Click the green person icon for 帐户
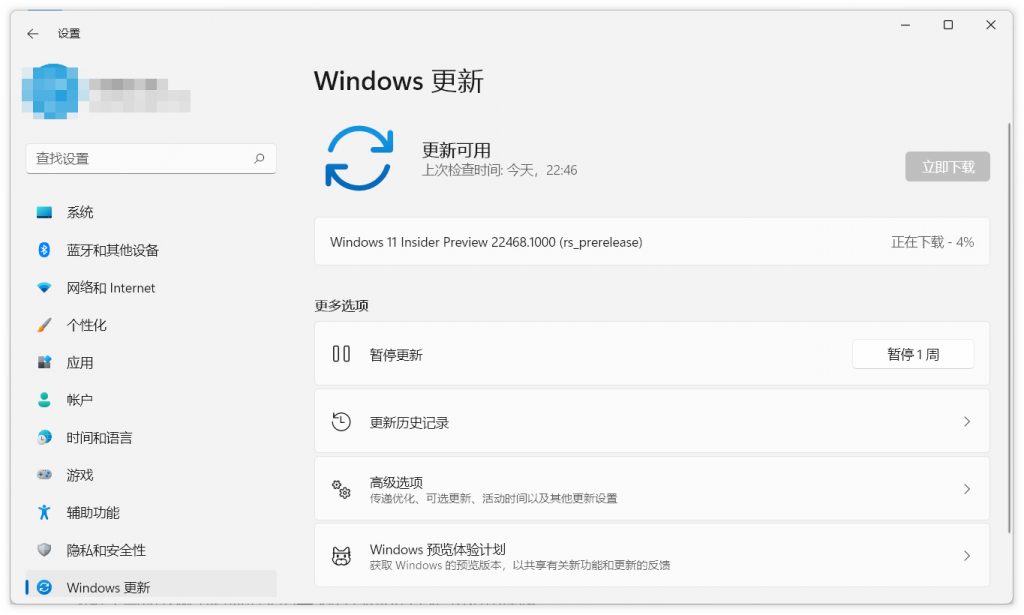 44,400
